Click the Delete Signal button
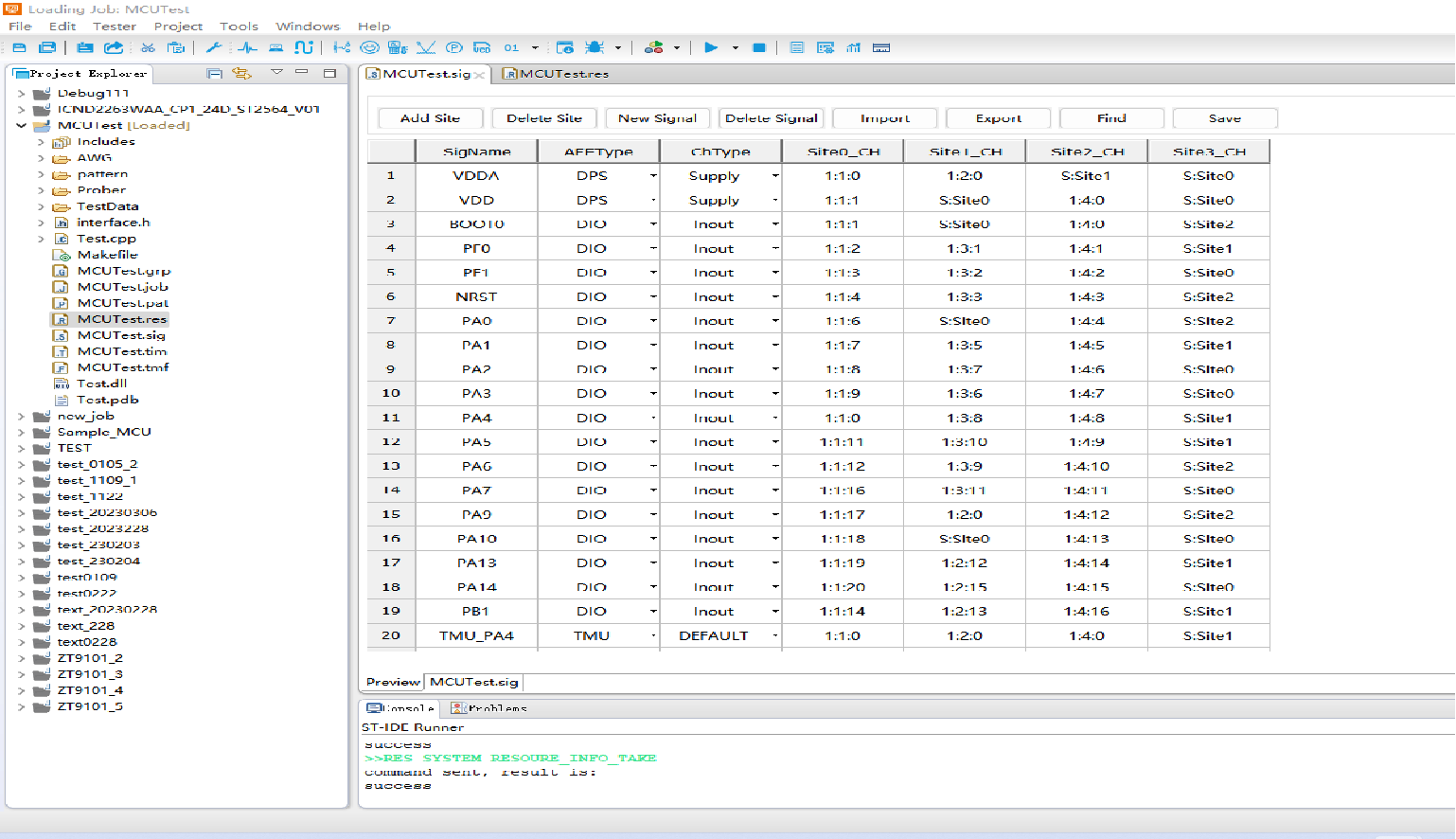 [771, 118]
